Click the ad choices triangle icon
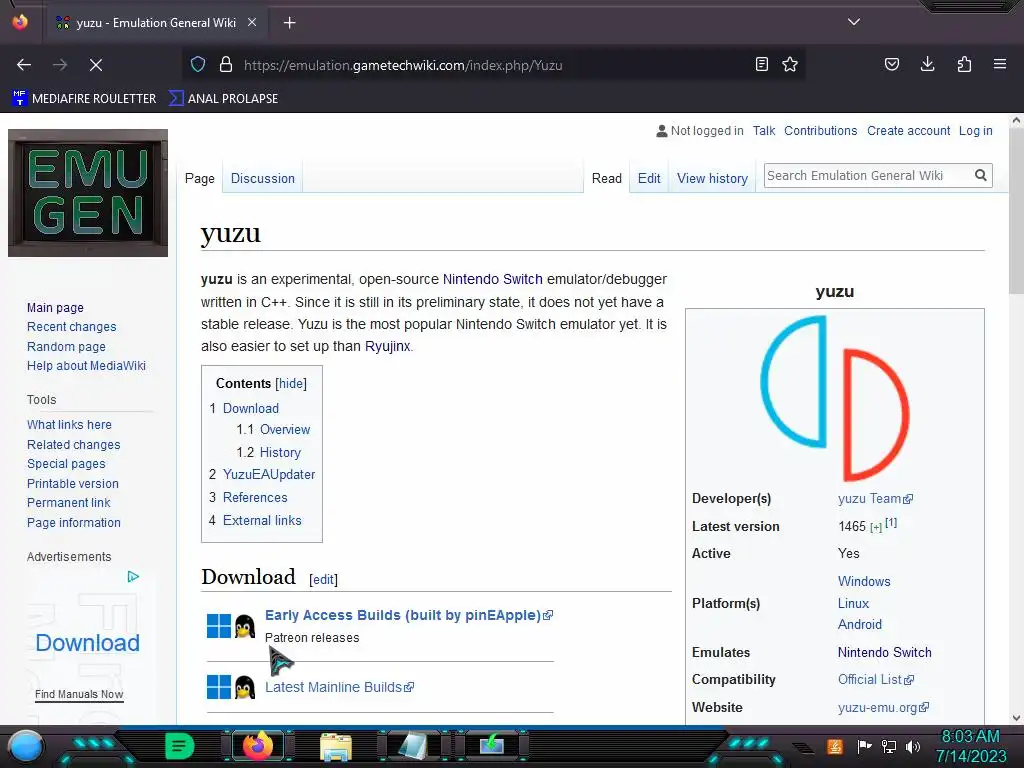1024x768 pixels. click(x=133, y=576)
